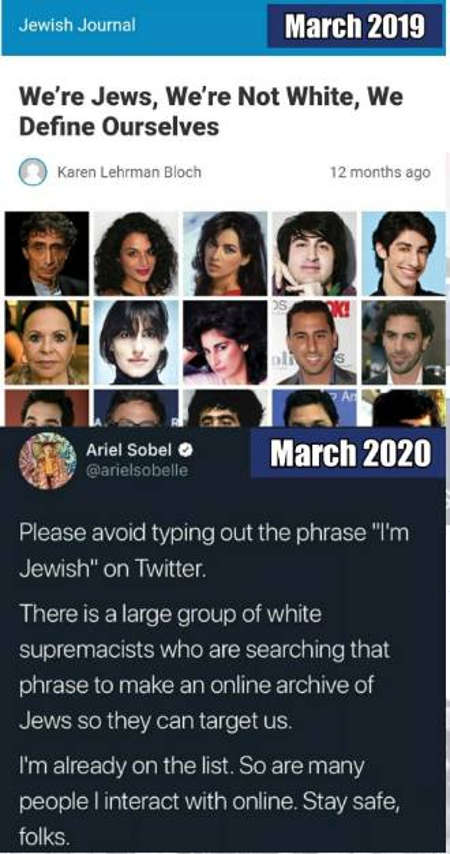Open the third photo in top row
The height and width of the screenshot is (854, 450).
[x=225, y=254]
